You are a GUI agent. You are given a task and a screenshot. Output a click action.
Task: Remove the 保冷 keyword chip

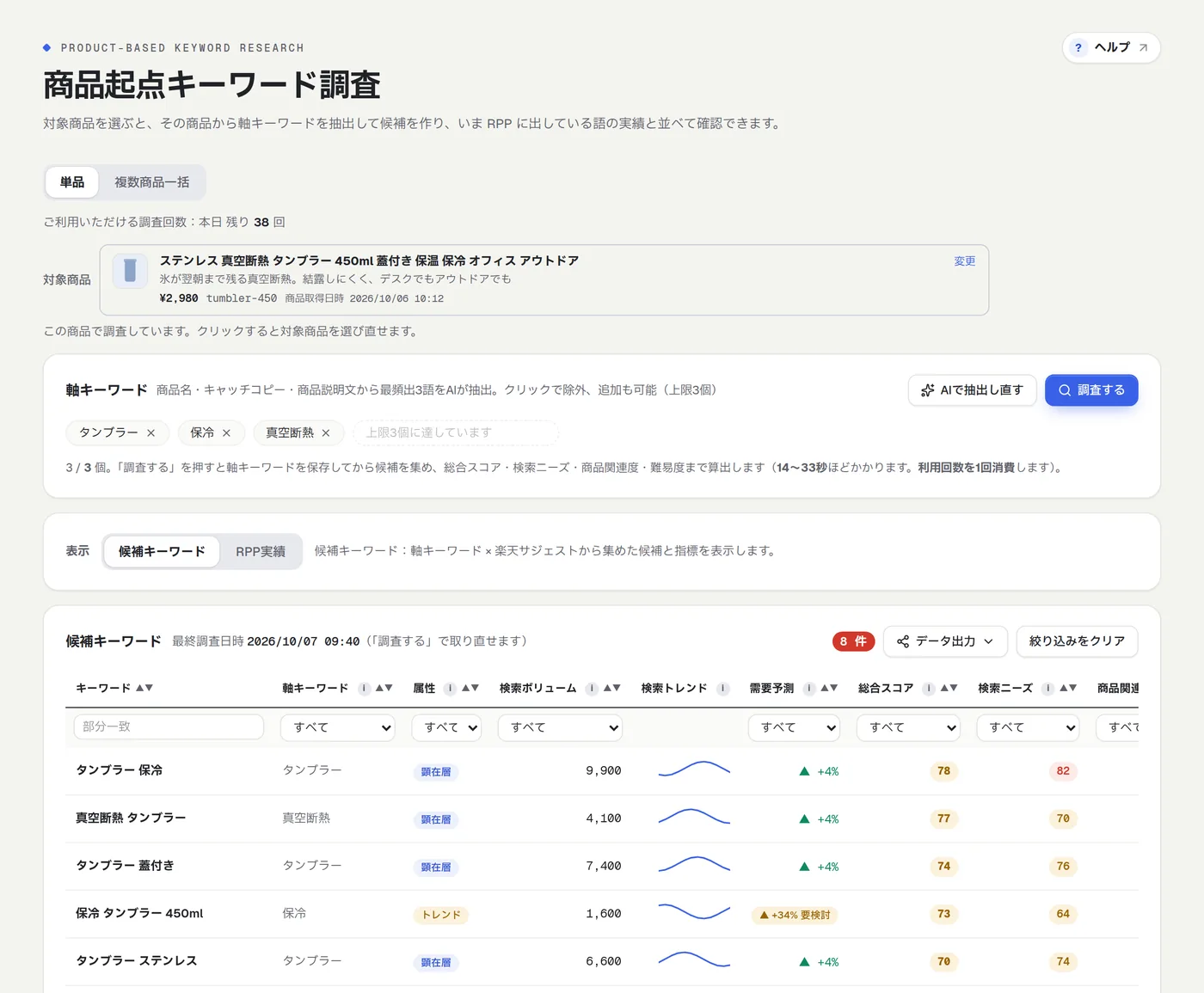227,433
